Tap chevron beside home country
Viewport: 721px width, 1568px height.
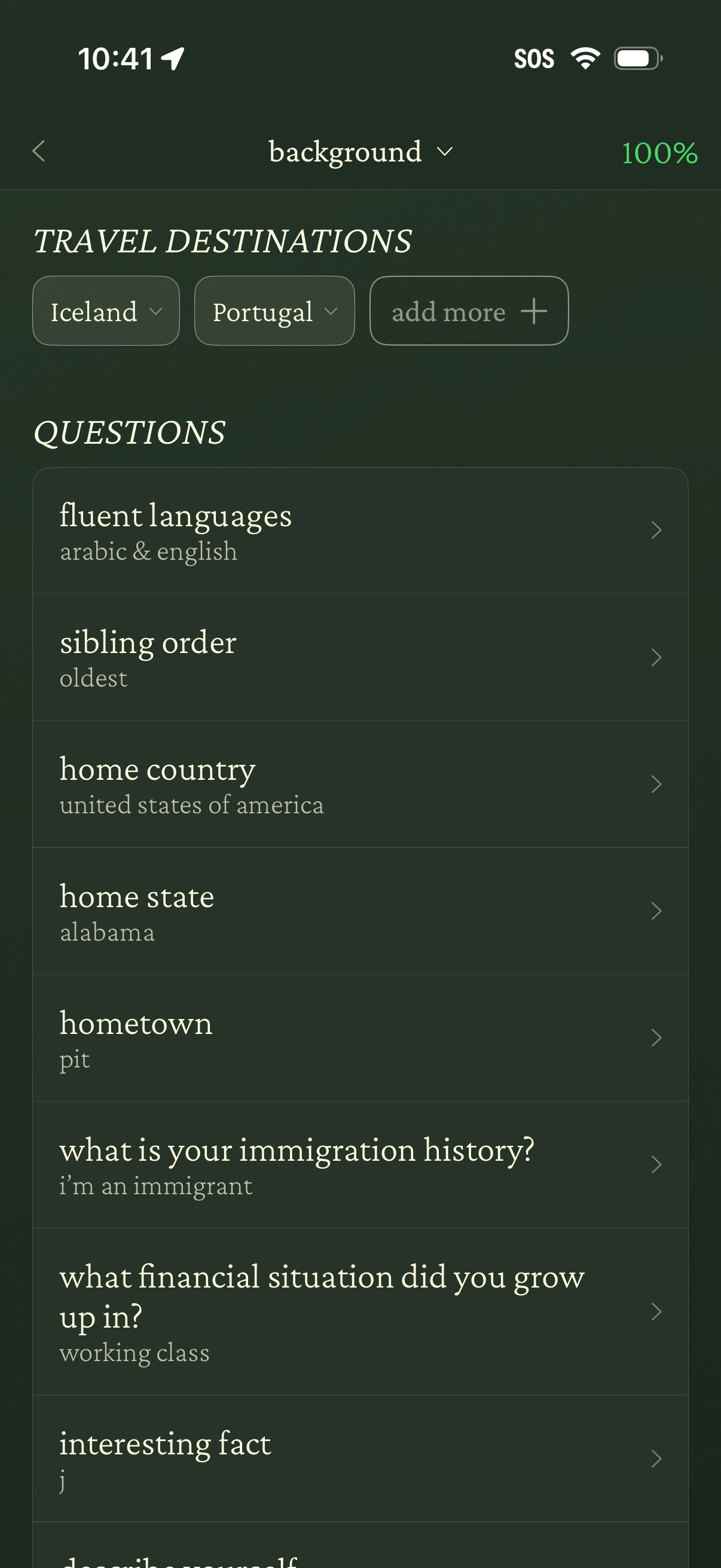pos(656,785)
